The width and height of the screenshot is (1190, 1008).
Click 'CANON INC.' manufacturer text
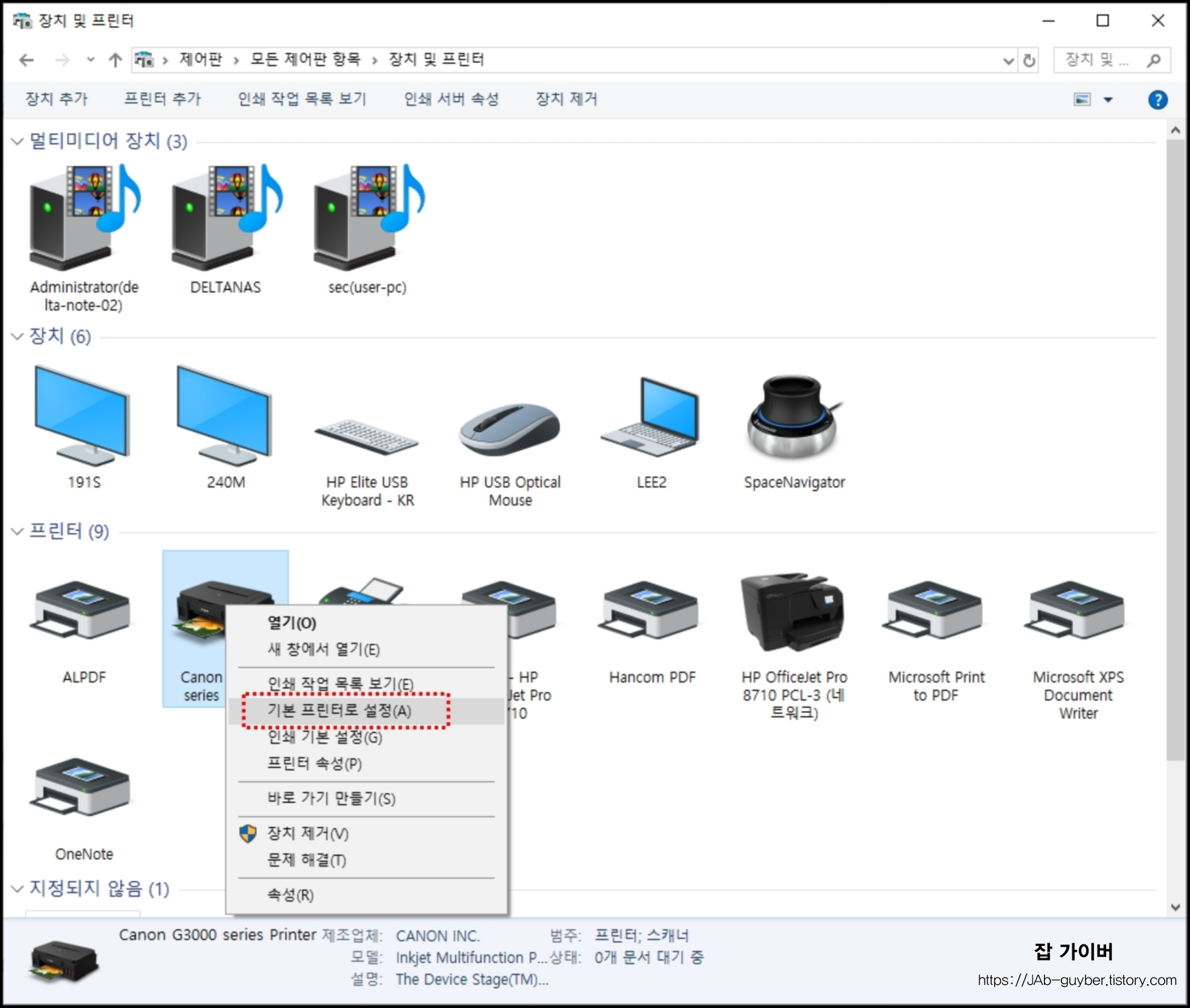point(438,937)
